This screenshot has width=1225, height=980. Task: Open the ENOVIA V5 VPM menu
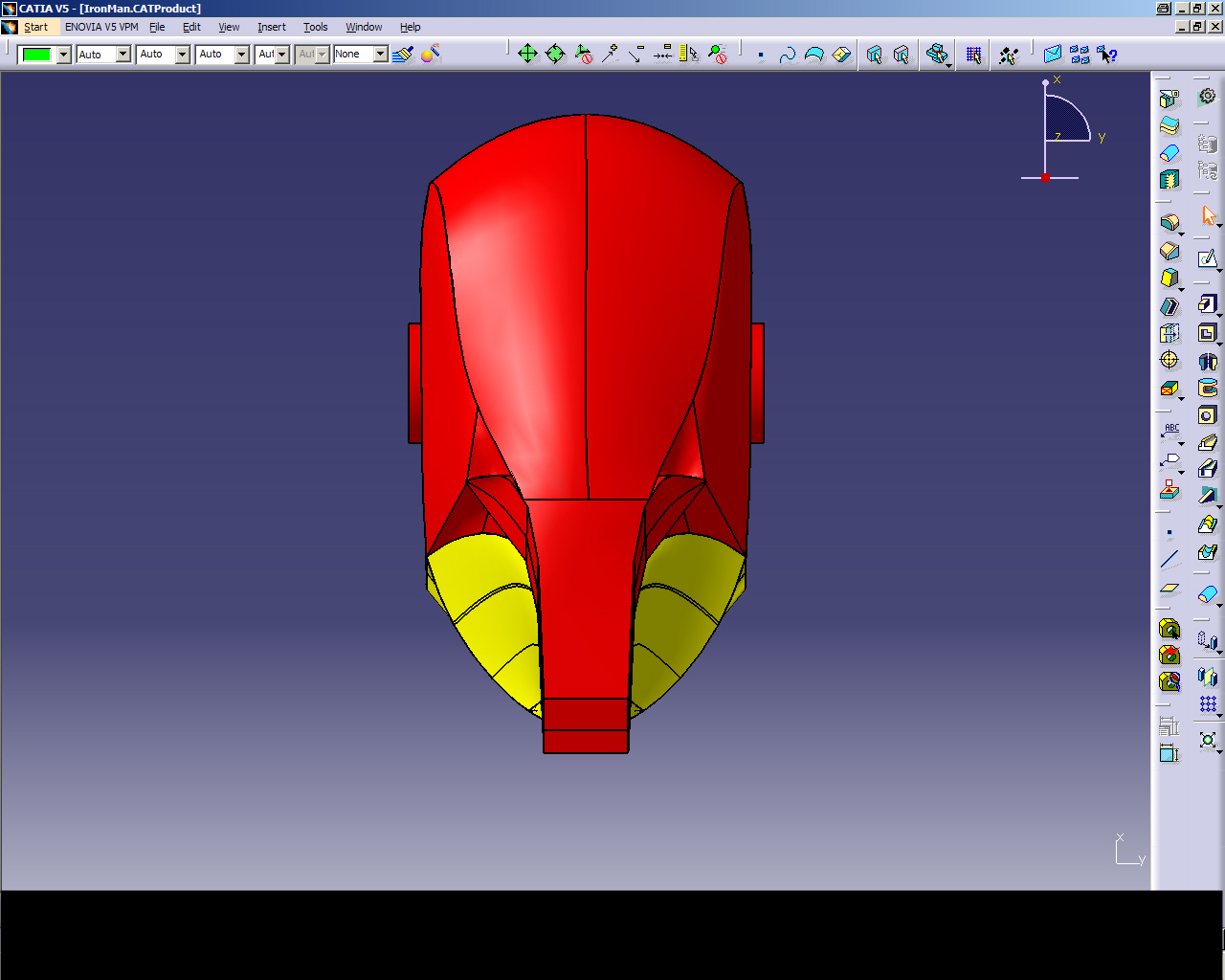pos(101,27)
